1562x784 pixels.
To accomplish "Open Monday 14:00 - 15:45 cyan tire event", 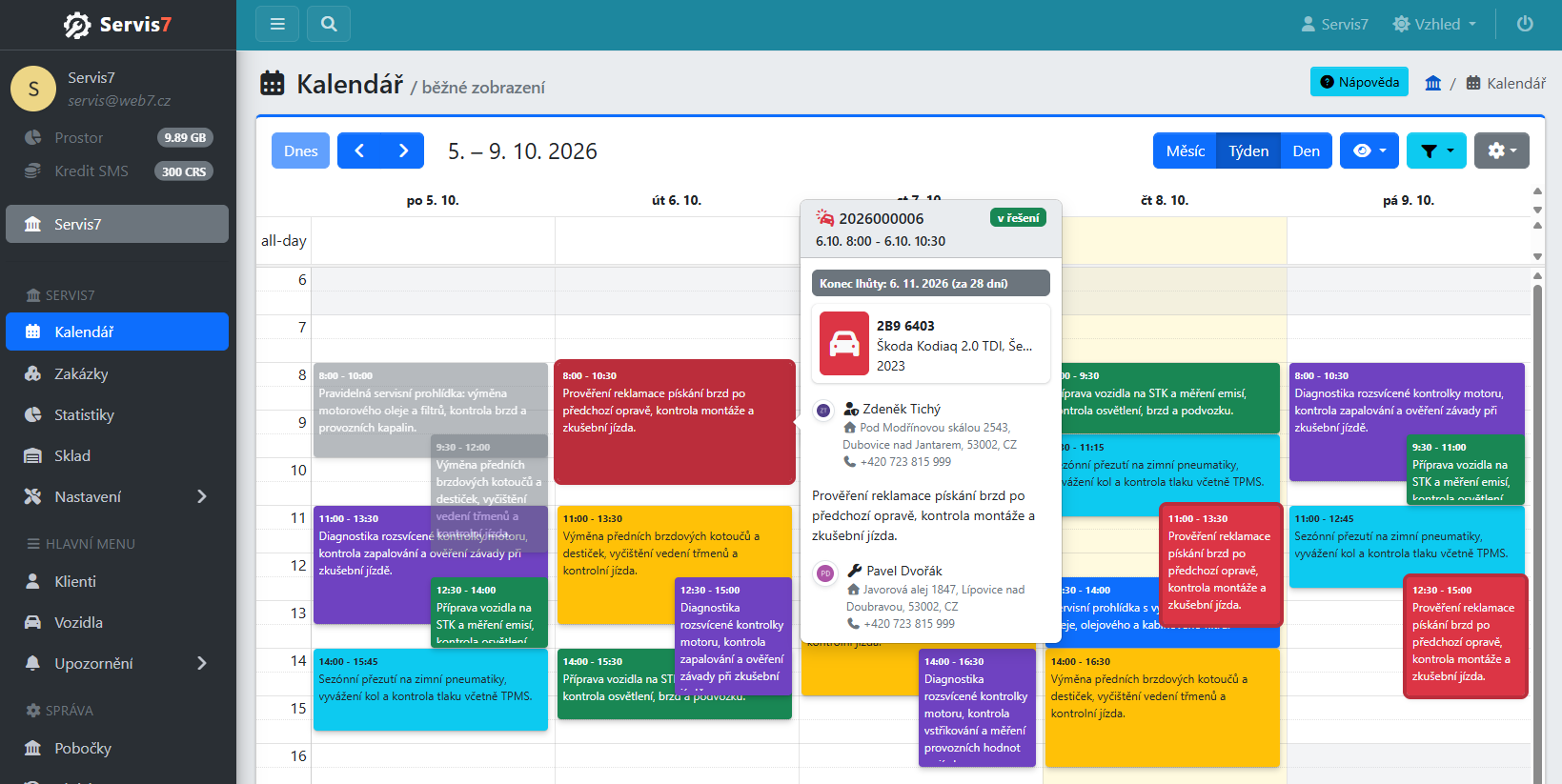I will 431,689.
